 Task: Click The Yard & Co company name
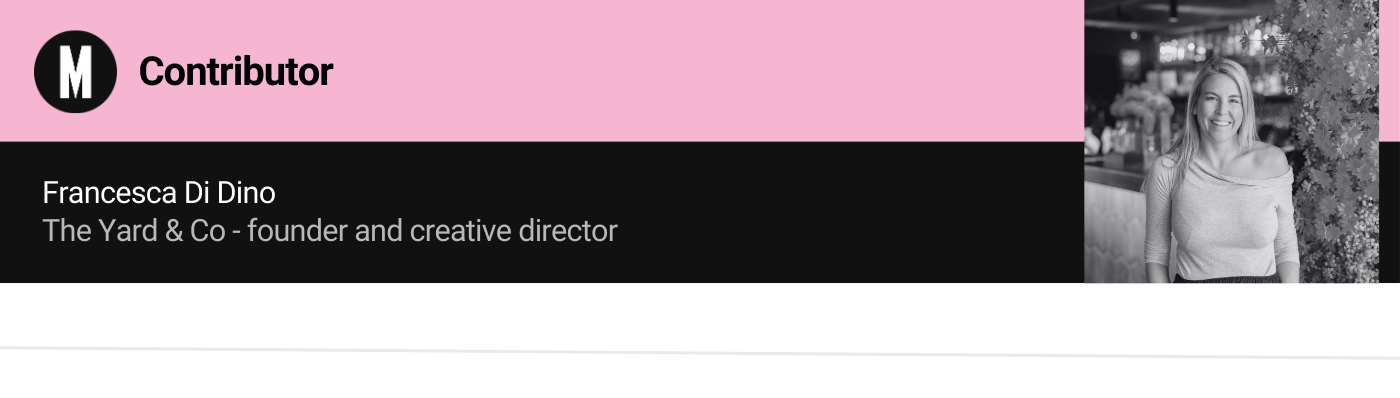pos(133,231)
